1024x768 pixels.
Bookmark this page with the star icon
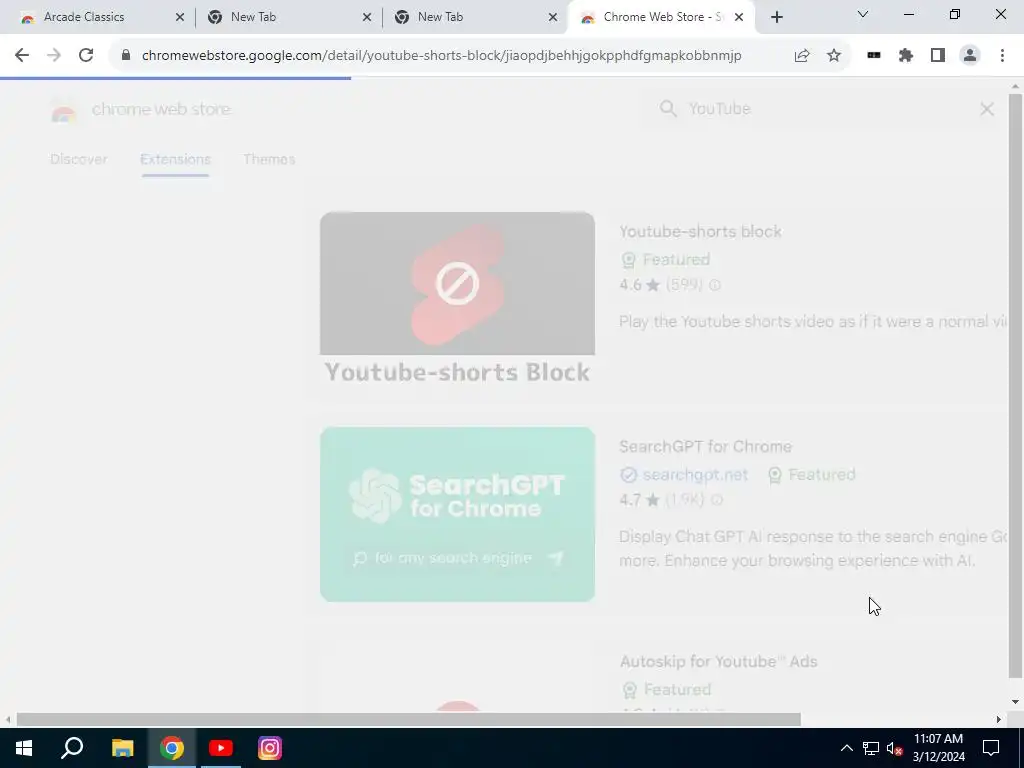[834, 56]
